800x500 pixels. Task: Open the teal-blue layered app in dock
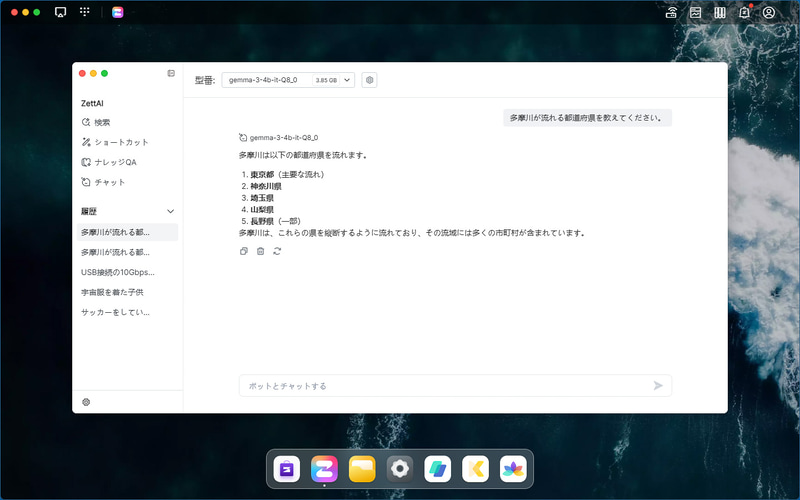click(x=438, y=469)
